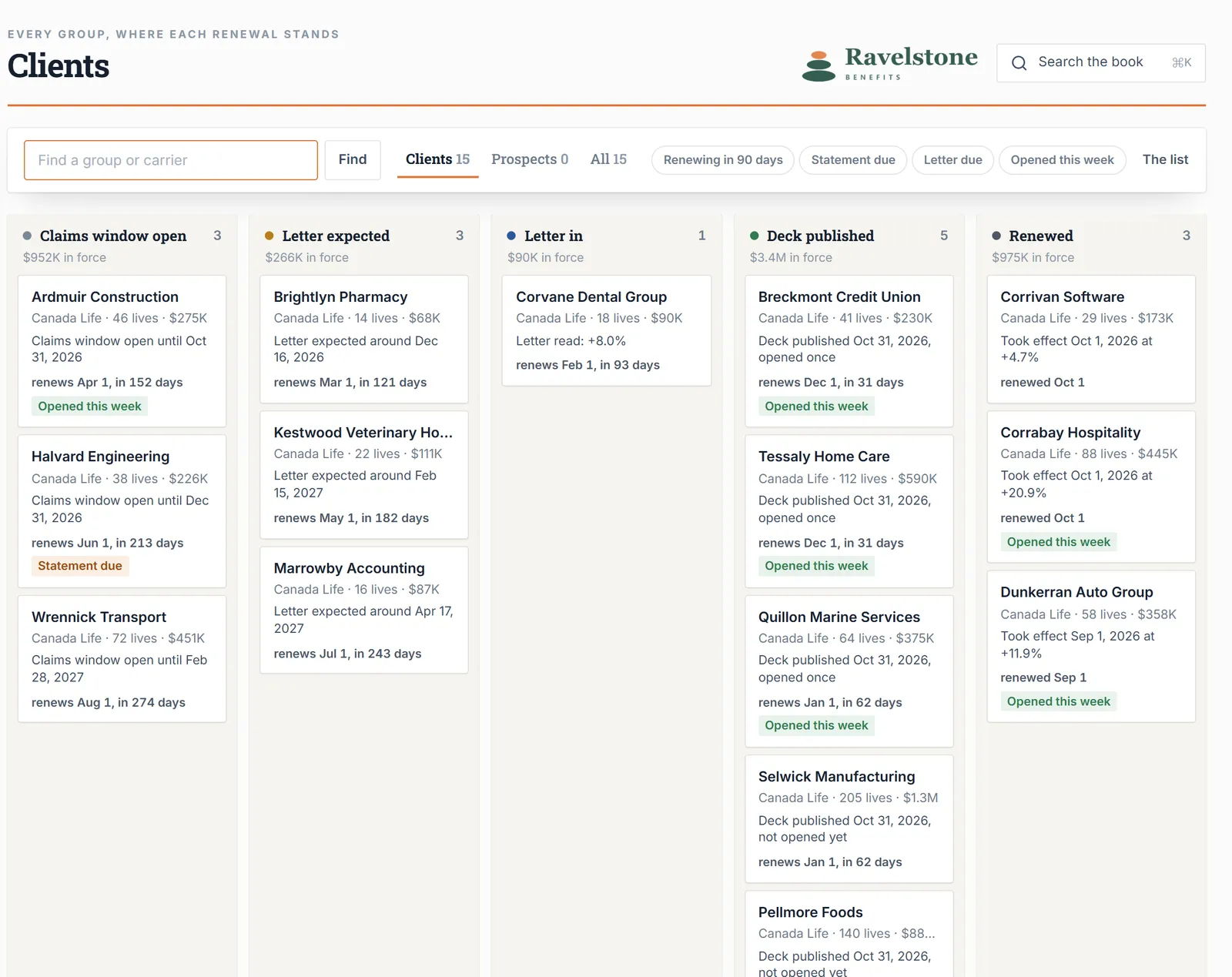Click 'renews Feb 1, in 93 days' text

pos(588,365)
